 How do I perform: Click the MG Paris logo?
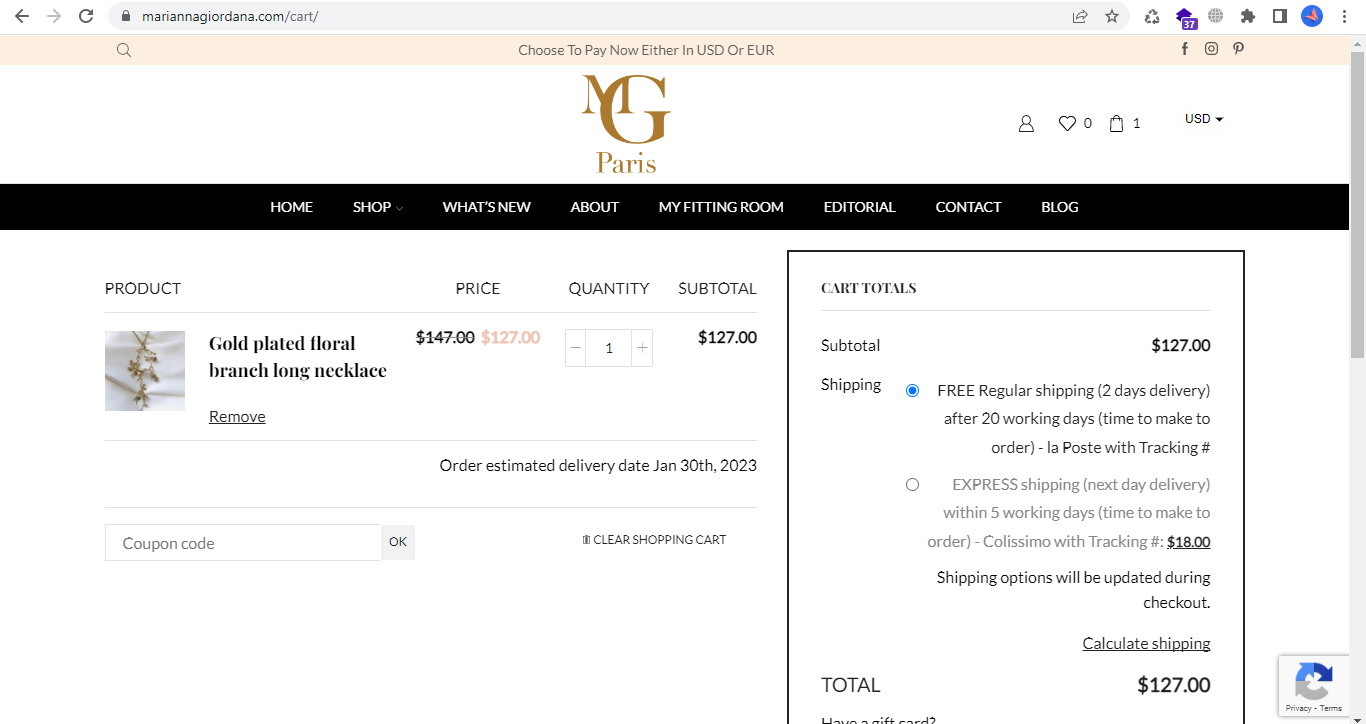point(626,124)
